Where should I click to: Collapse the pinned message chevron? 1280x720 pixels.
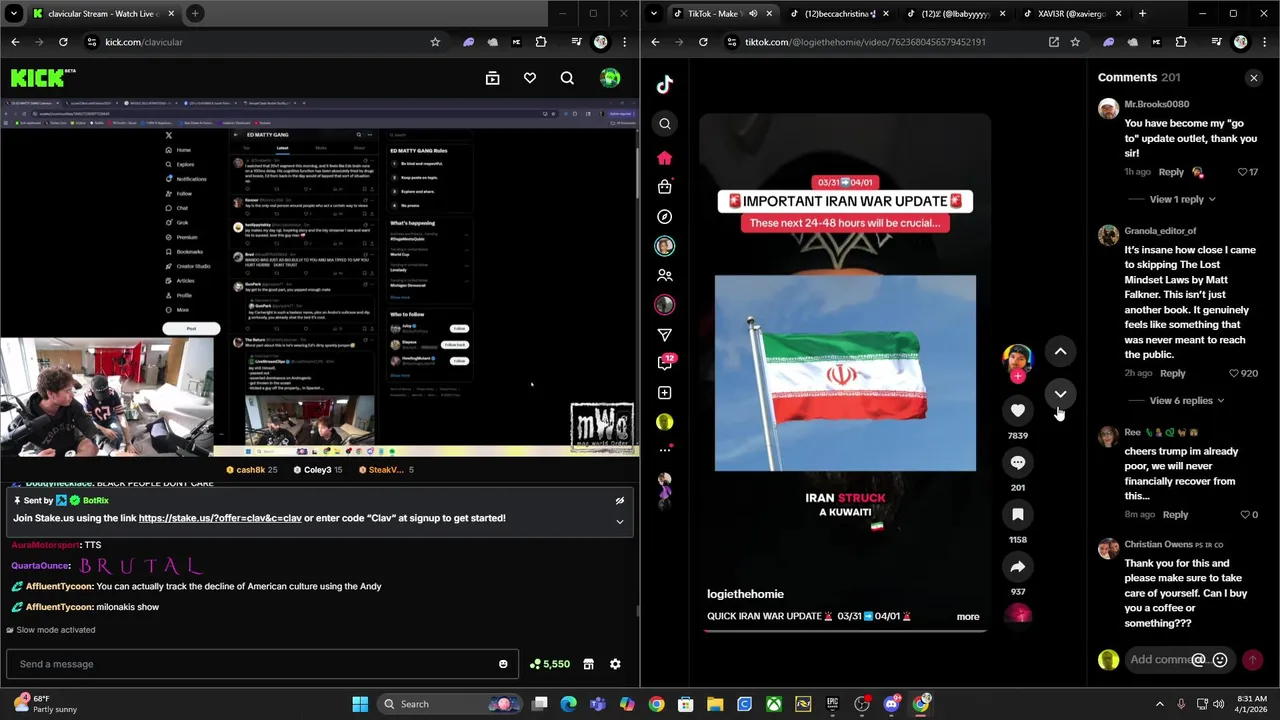point(619,522)
